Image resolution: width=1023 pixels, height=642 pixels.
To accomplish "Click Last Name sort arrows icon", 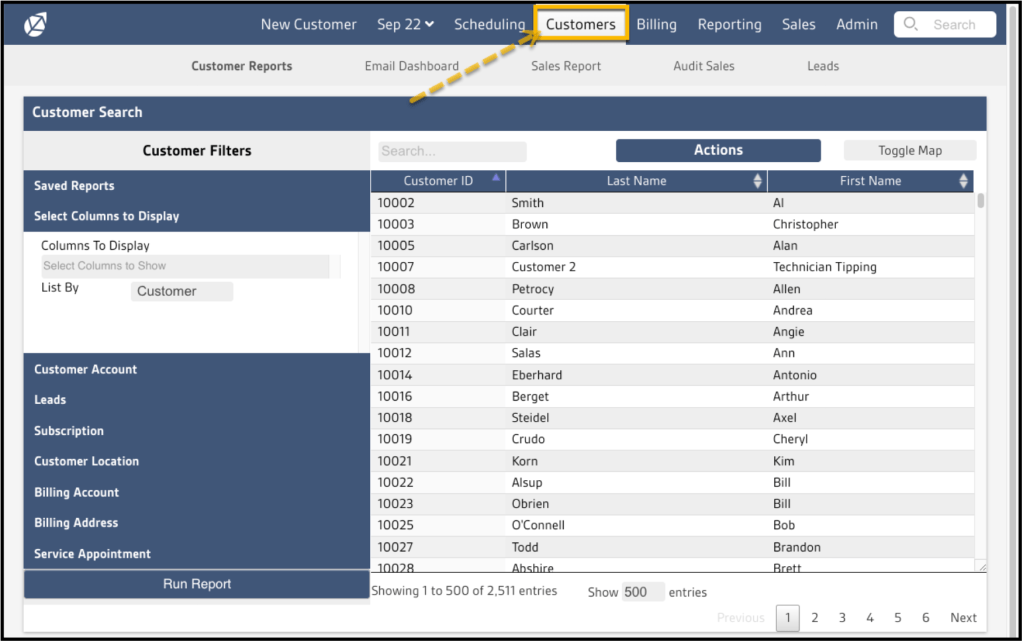I will 757,181.
